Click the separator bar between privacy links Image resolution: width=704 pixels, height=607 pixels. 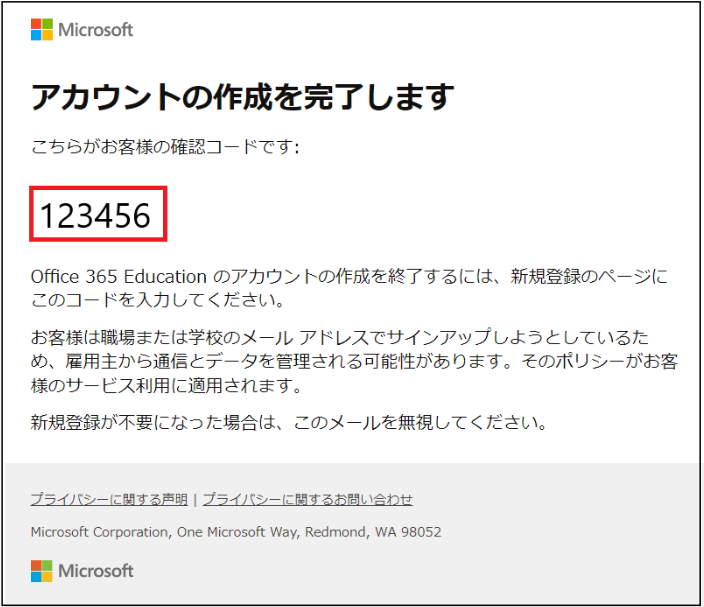click(195, 499)
